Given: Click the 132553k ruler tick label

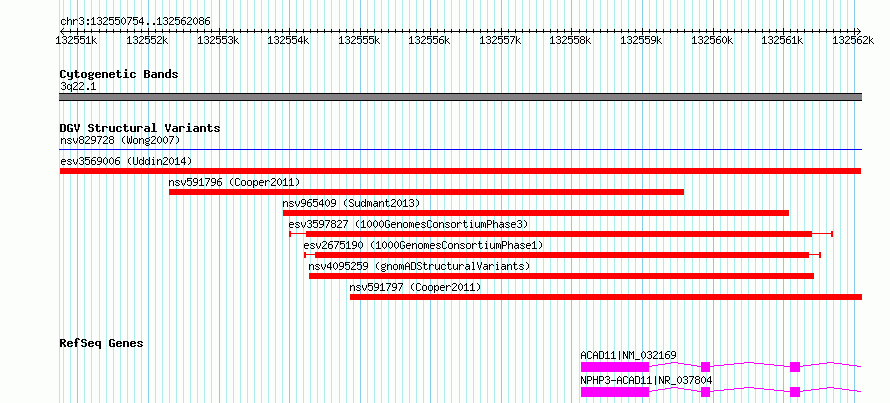Looking at the screenshot, I should coord(217,40).
